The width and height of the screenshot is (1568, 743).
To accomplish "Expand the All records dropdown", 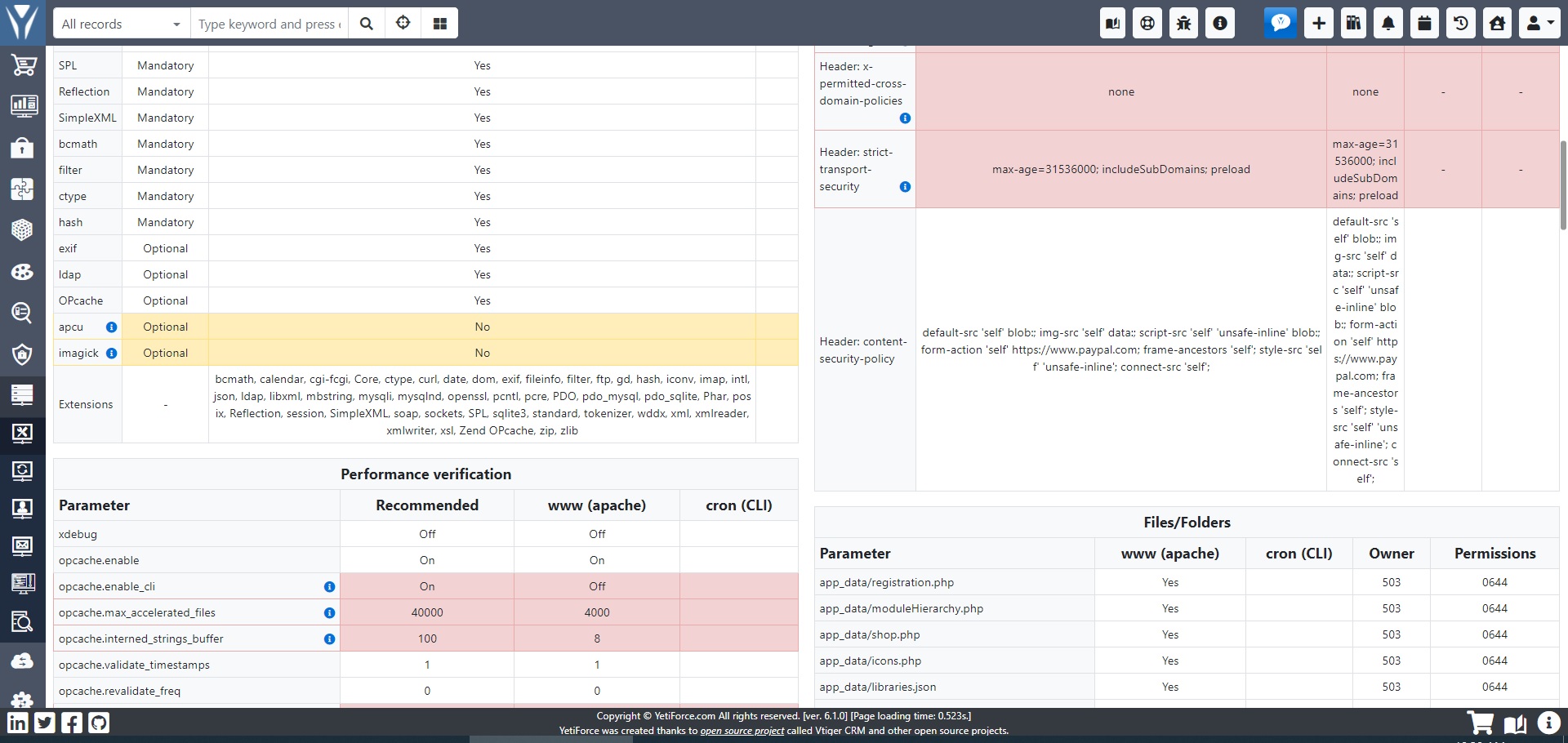I will (x=121, y=24).
